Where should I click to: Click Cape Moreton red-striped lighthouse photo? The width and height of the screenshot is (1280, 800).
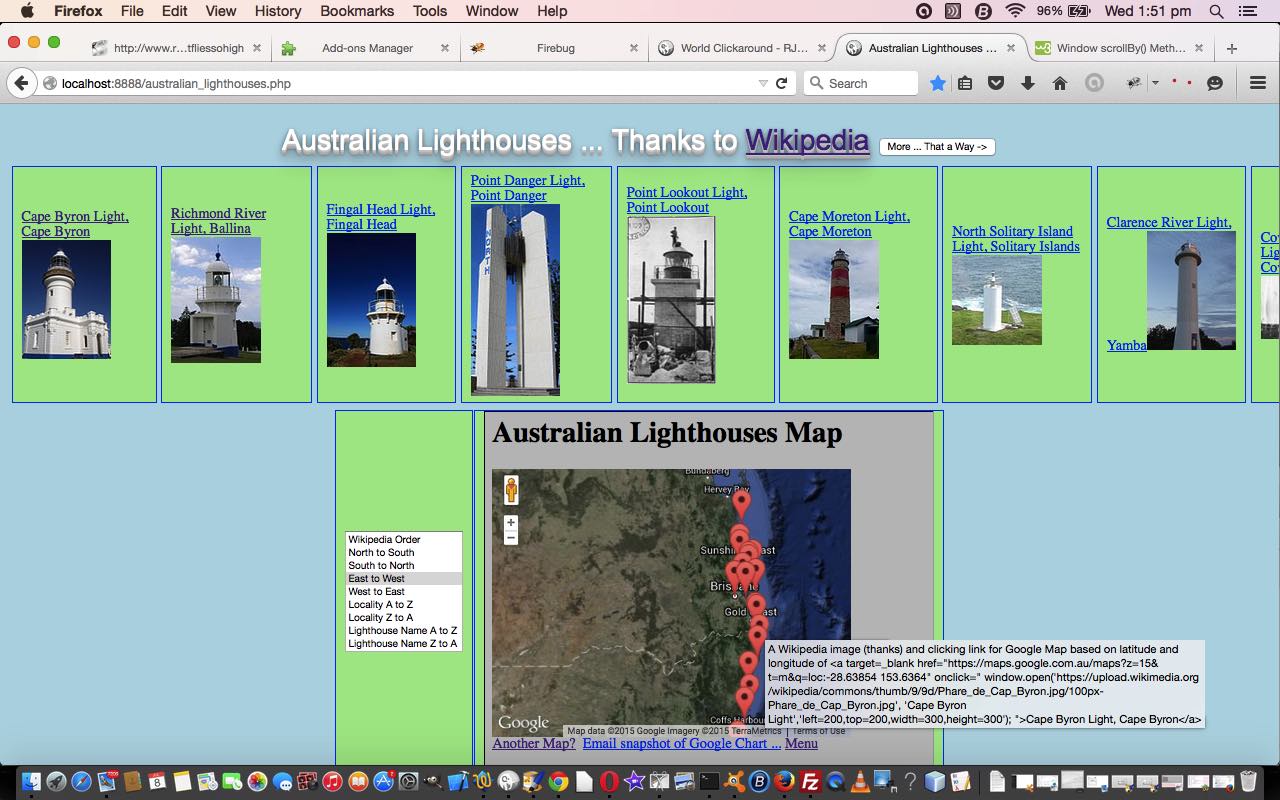834,299
